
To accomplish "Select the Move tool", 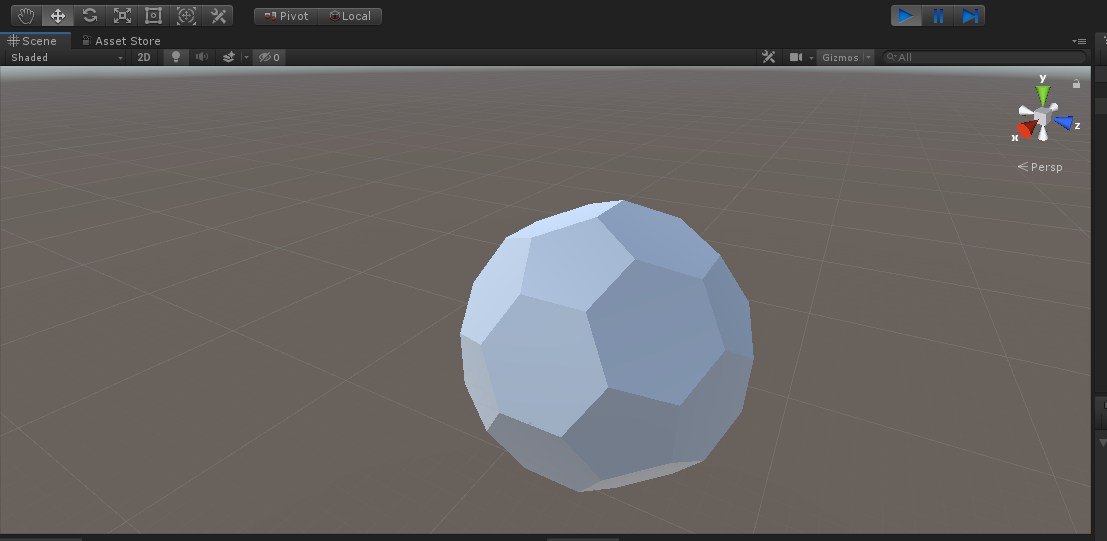I will [58, 16].
